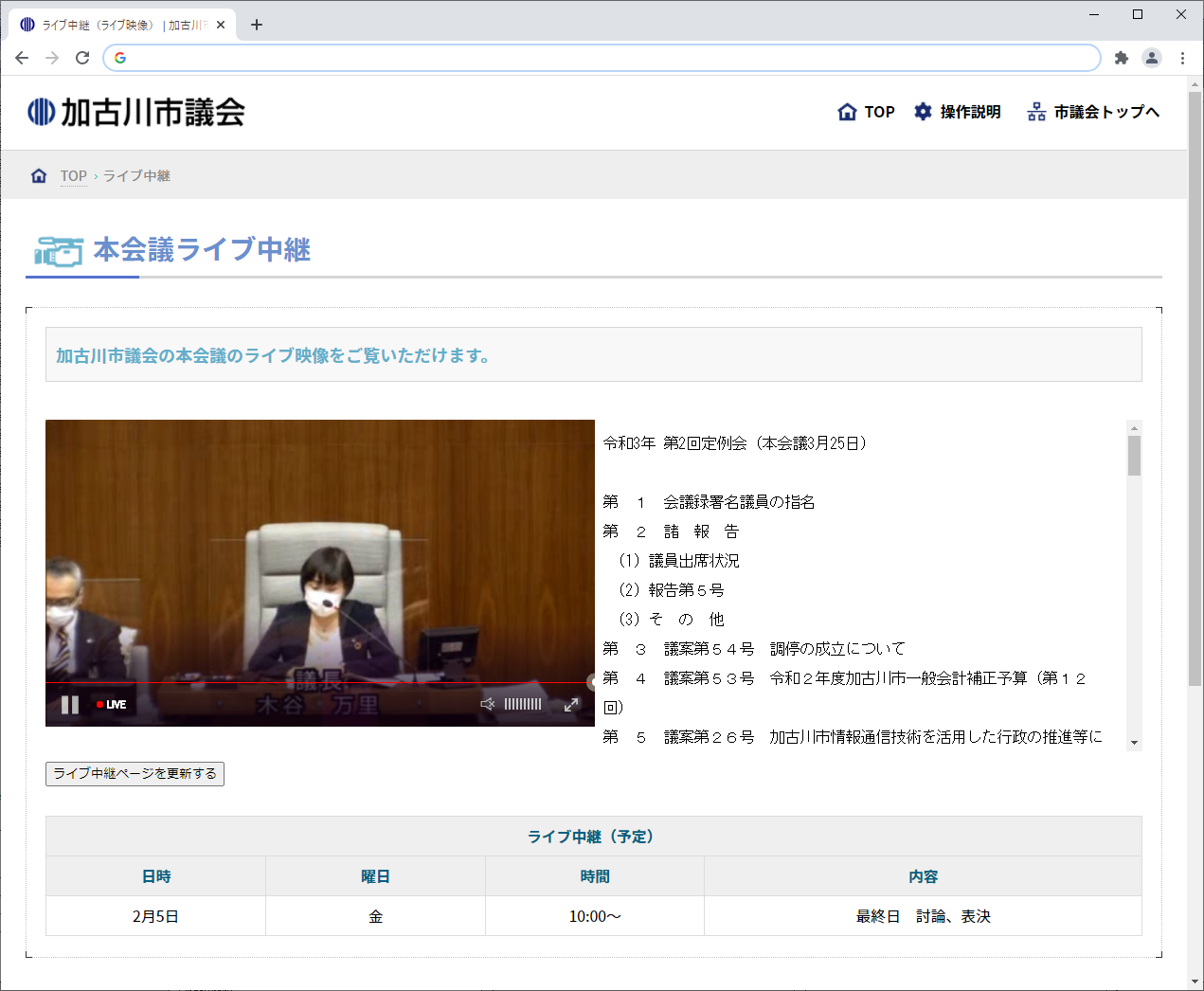Click the camera icon beside 本会議ライブ中継
Viewport: 1204px width, 991px height.
59,251
